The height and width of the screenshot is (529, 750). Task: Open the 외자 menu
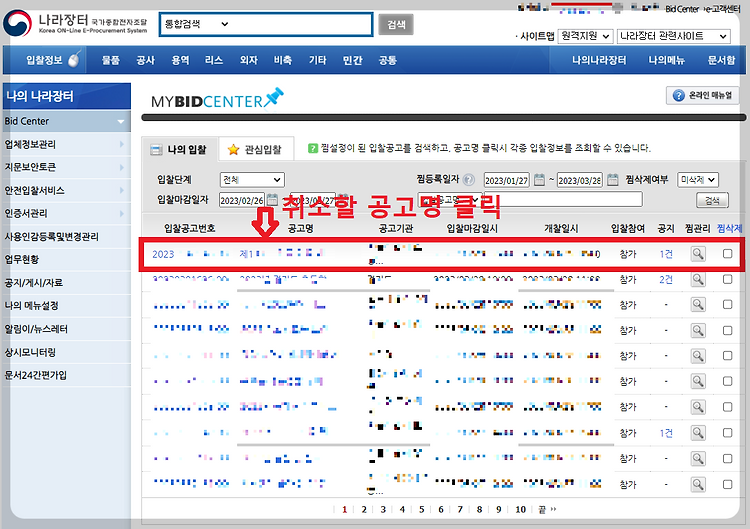click(249, 60)
